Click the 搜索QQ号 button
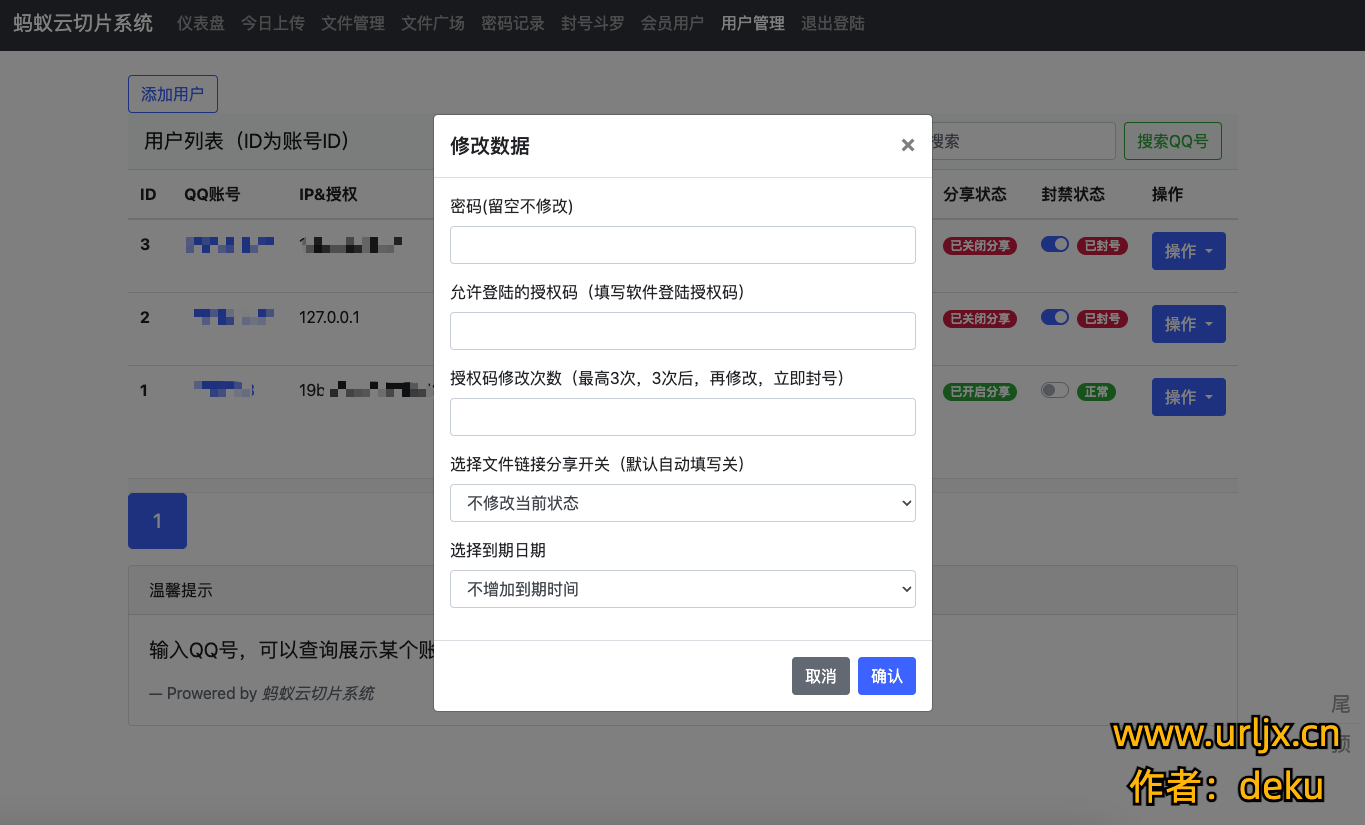 point(1173,141)
